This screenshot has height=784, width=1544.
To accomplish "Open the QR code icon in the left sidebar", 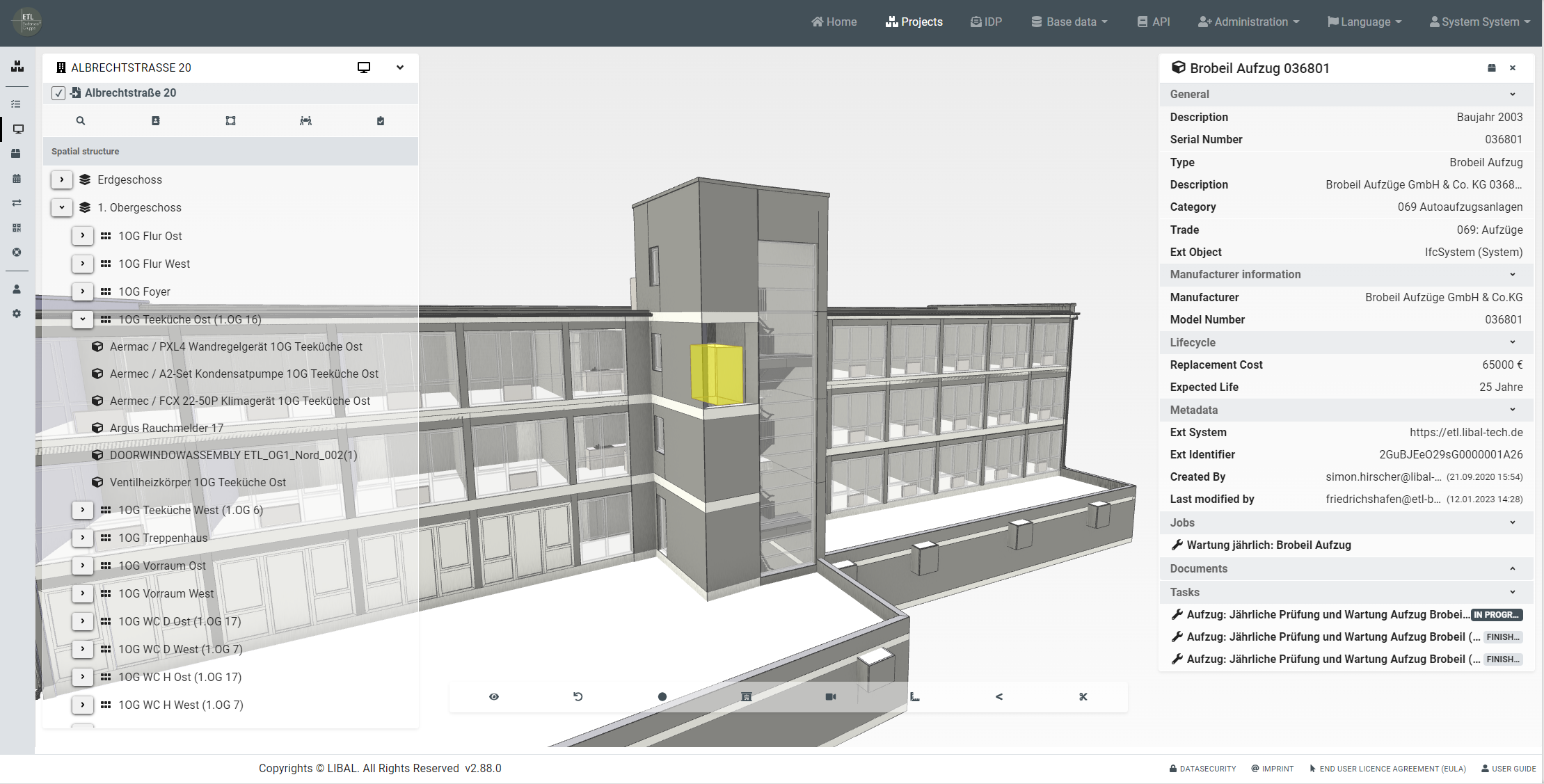I will pos(17,227).
